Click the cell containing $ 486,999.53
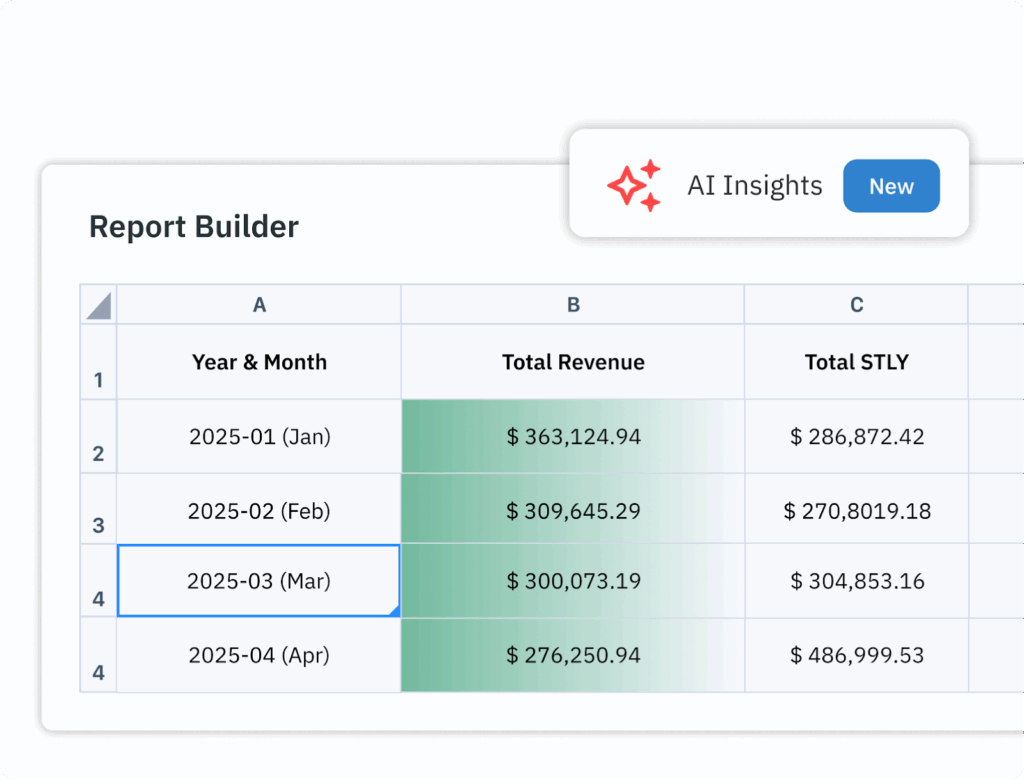Image resolution: width=1024 pixels, height=780 pixels. [x=856, y=655]
